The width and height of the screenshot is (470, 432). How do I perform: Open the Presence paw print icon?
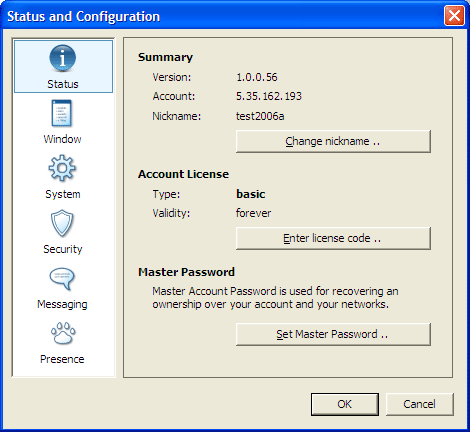63,333
